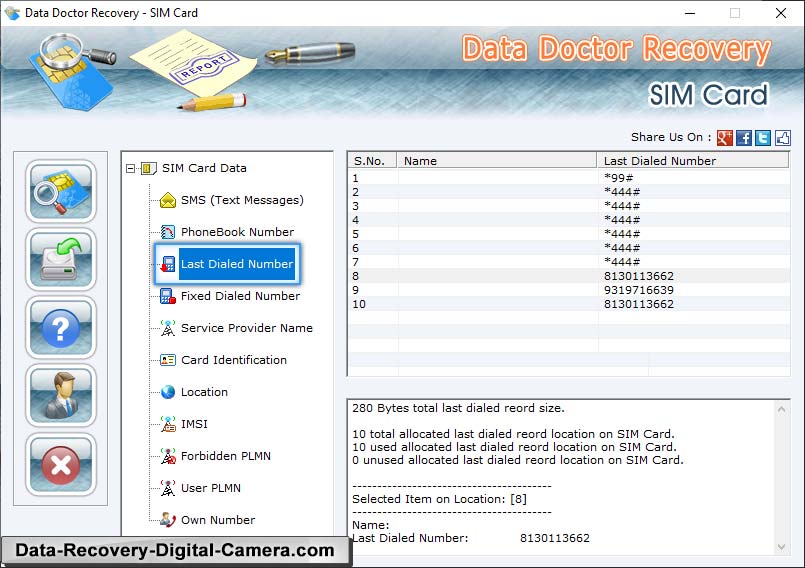Screen dimensions: 805x568
Task: Click the Forbidden PLMN tower icon
Action: [168, 456]
